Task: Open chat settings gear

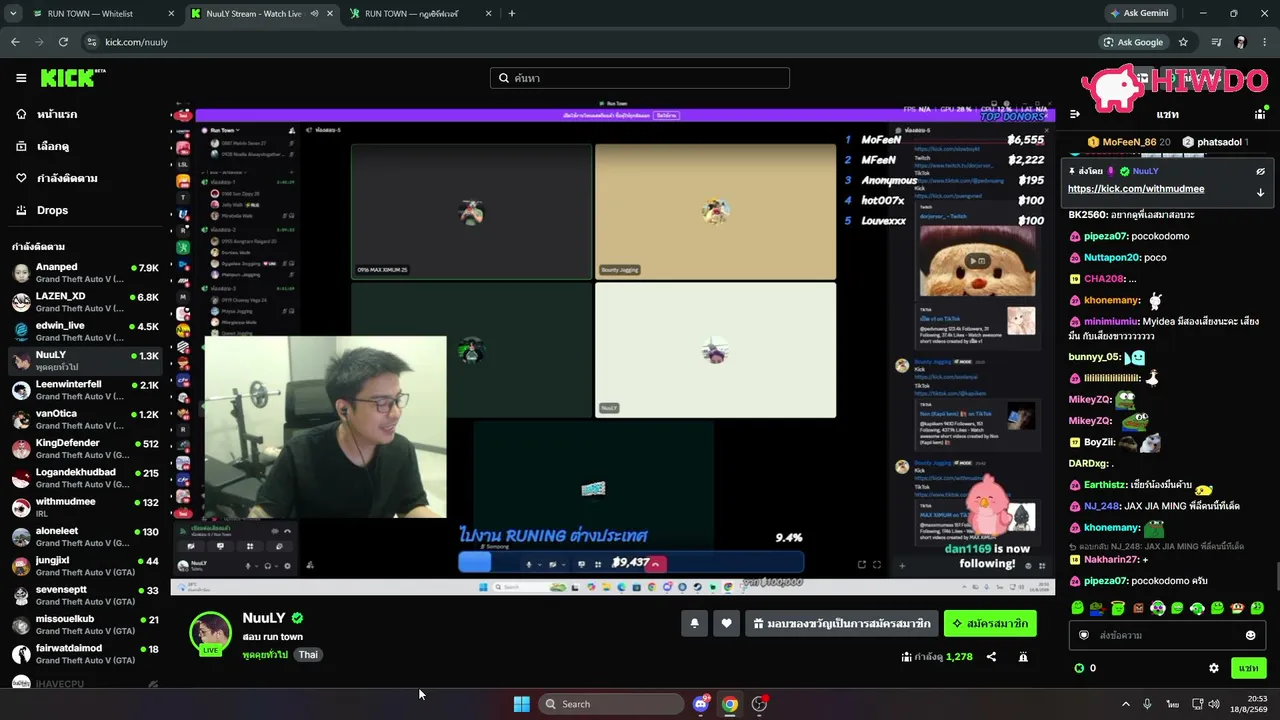Action: 1214,668
